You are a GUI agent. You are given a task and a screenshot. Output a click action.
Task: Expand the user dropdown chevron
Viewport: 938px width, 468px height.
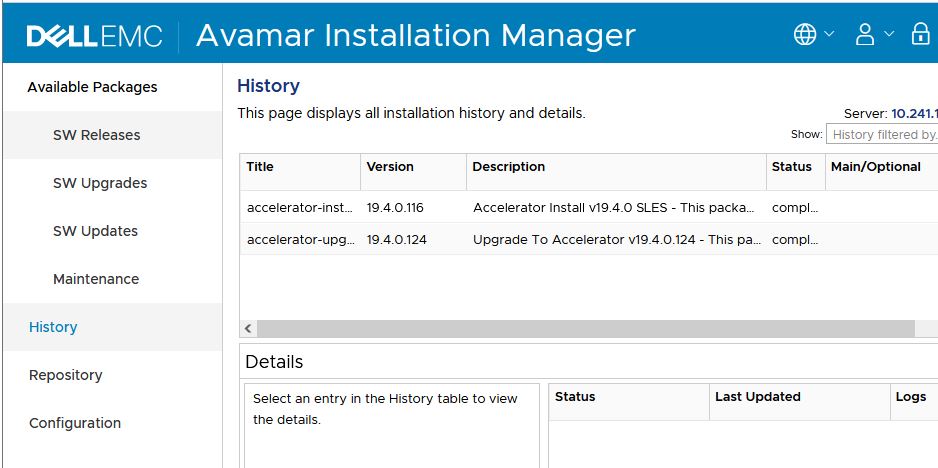pyautogui.click(x=890, y=34)
